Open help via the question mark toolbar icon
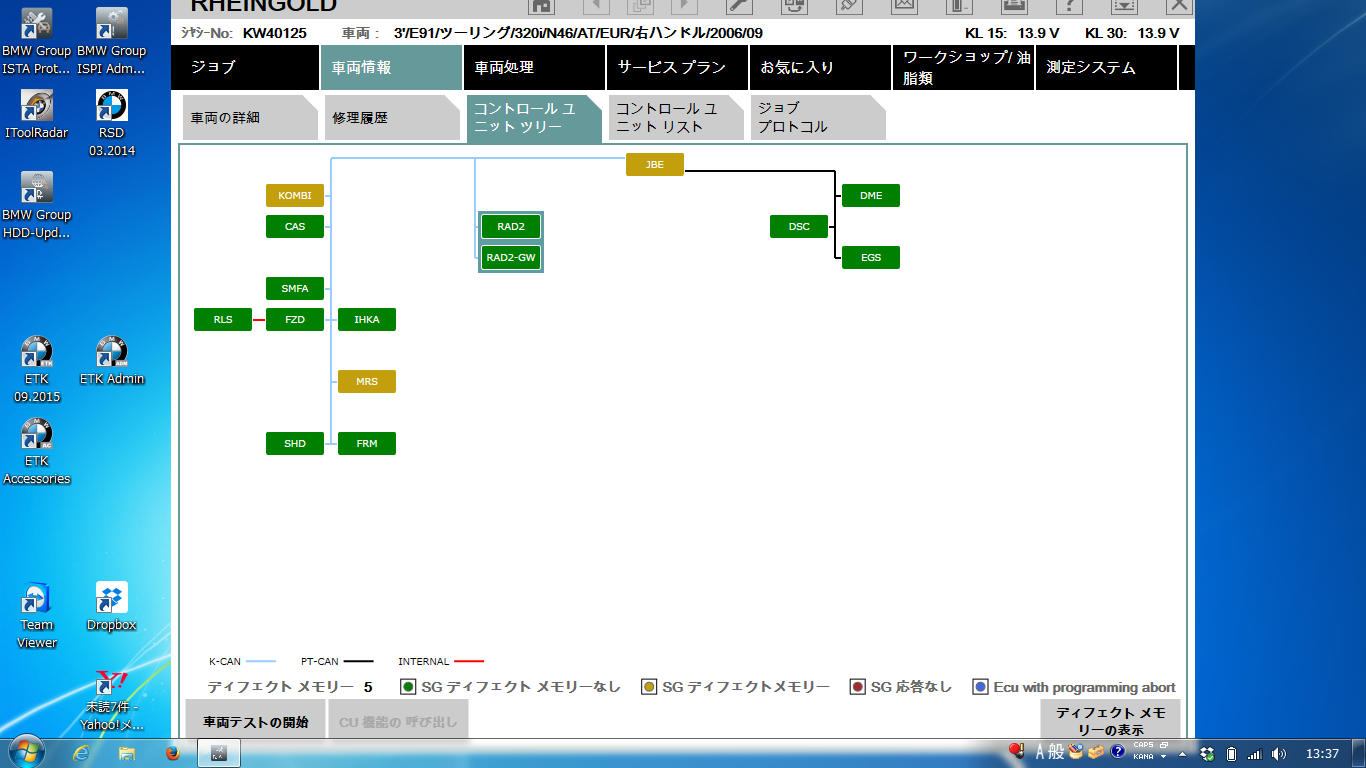 [1069, 6]
